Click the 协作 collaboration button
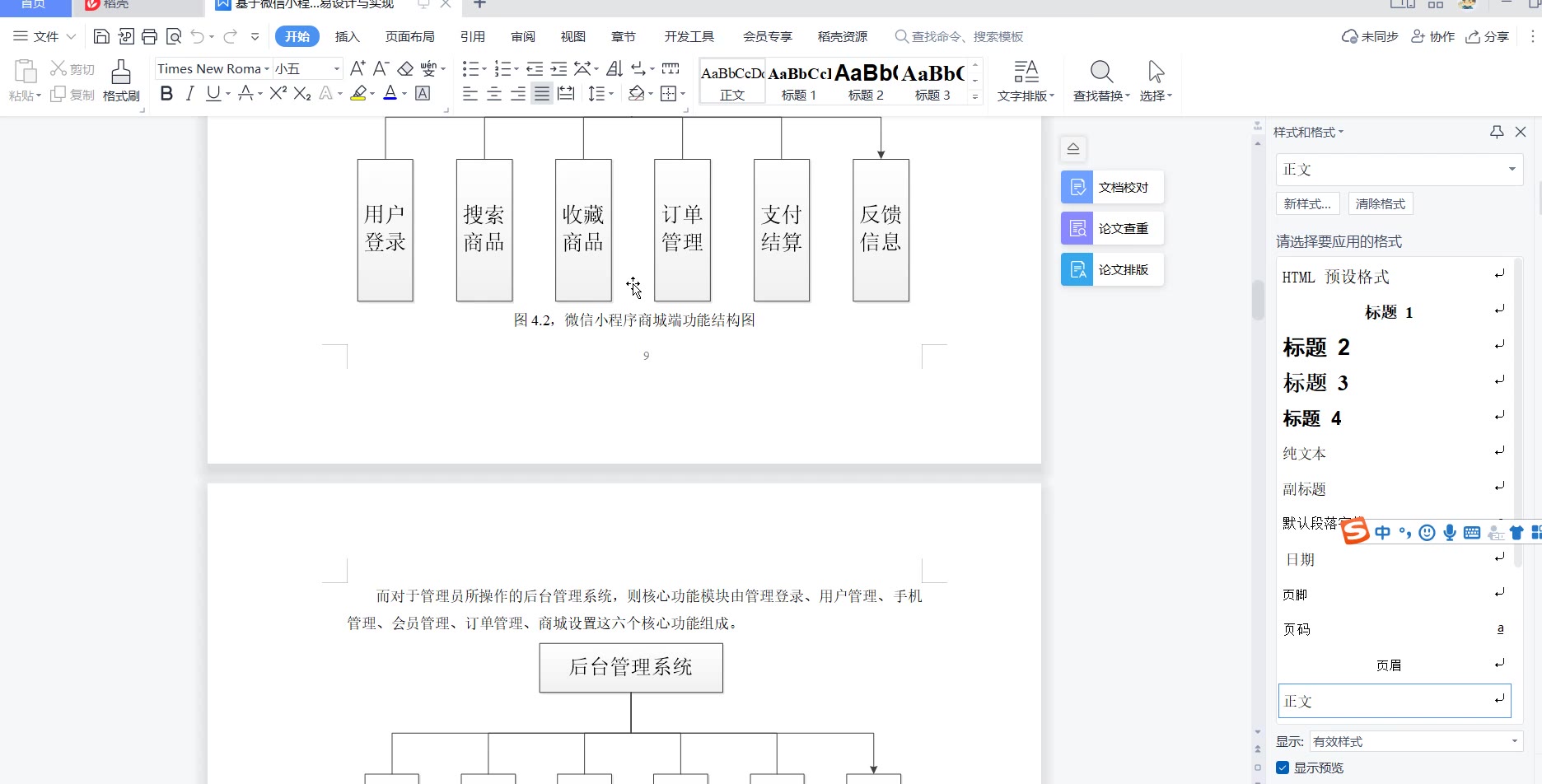Image resolution: width=1542 pixels, height=784 pixels. [x=1433, y=36]
